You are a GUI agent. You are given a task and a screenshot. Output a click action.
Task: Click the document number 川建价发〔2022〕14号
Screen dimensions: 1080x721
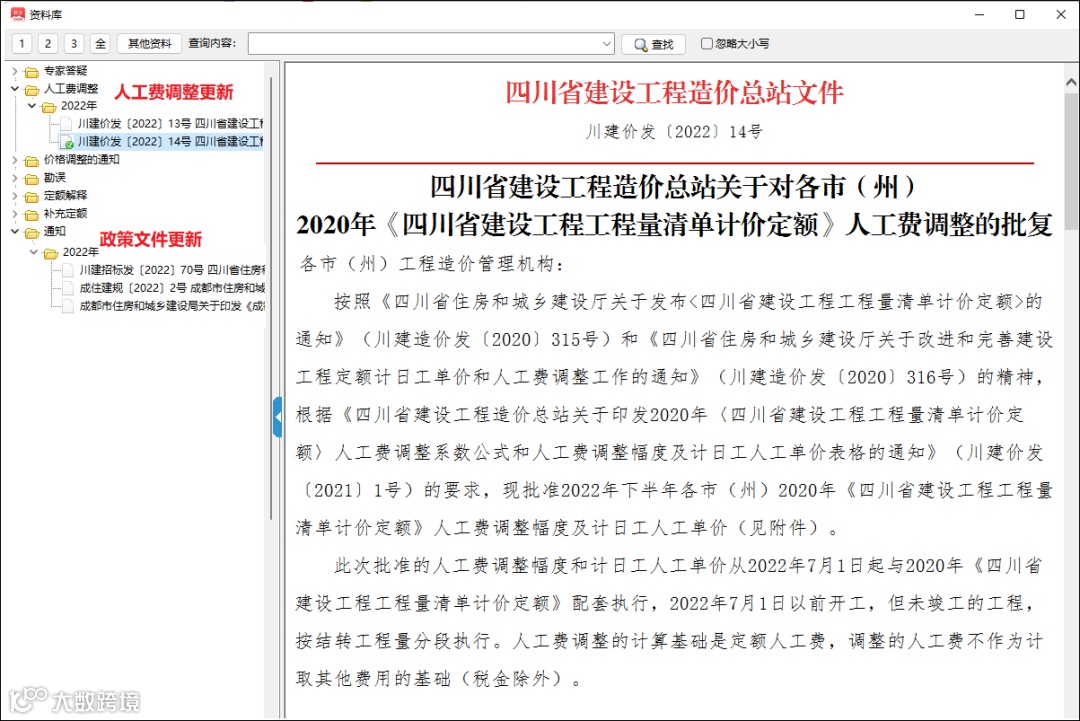point(674,132)
